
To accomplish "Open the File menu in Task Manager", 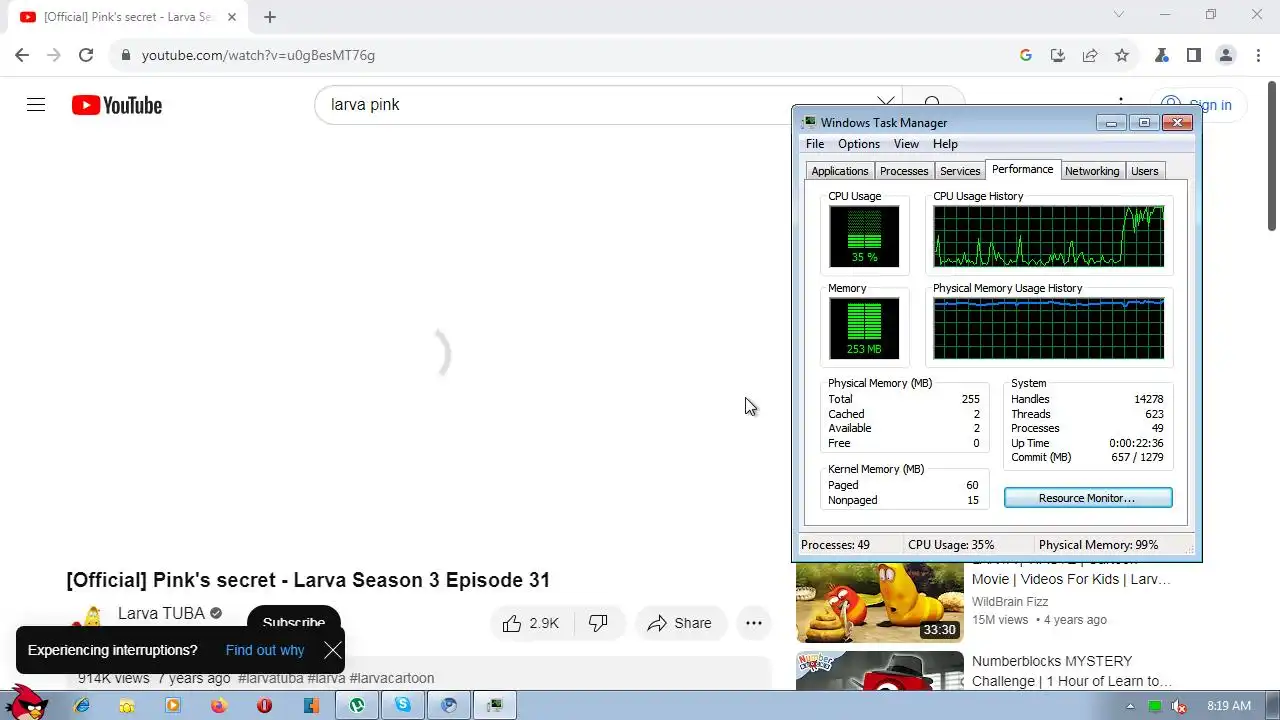I will click(x=815, y=144).
